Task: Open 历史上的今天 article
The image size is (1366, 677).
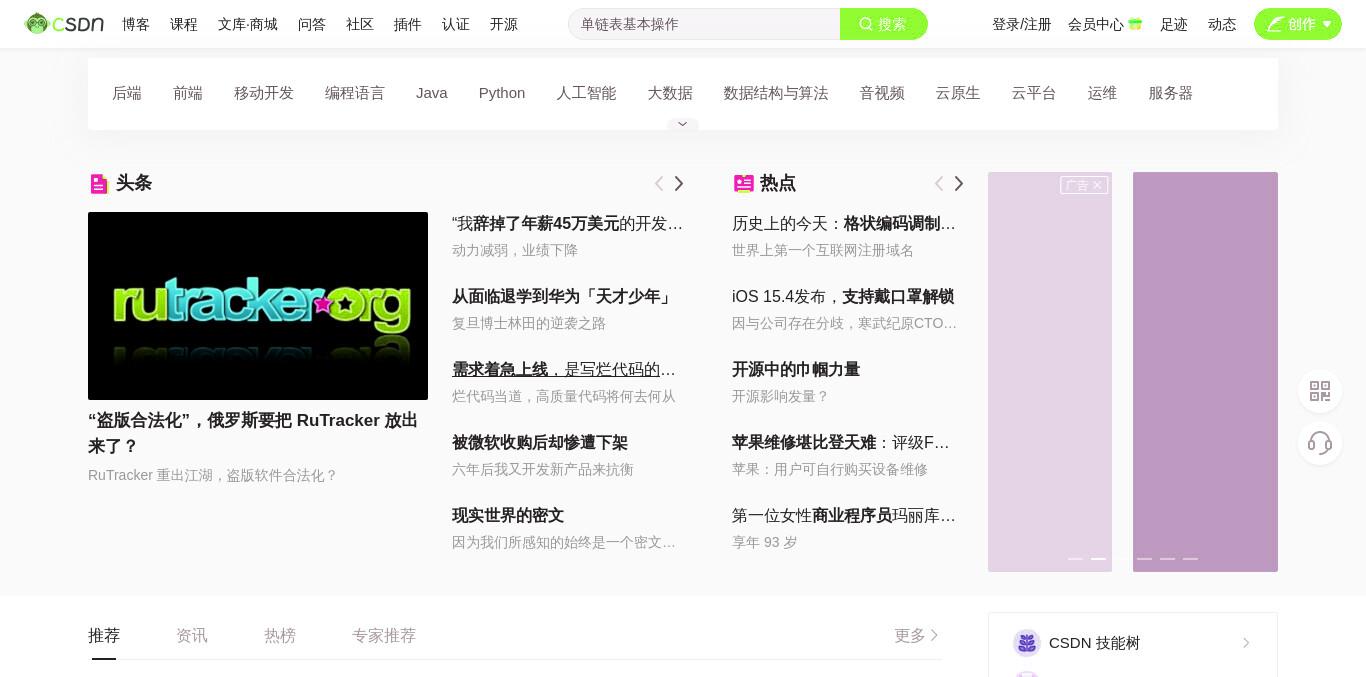Action: [844, 224]
